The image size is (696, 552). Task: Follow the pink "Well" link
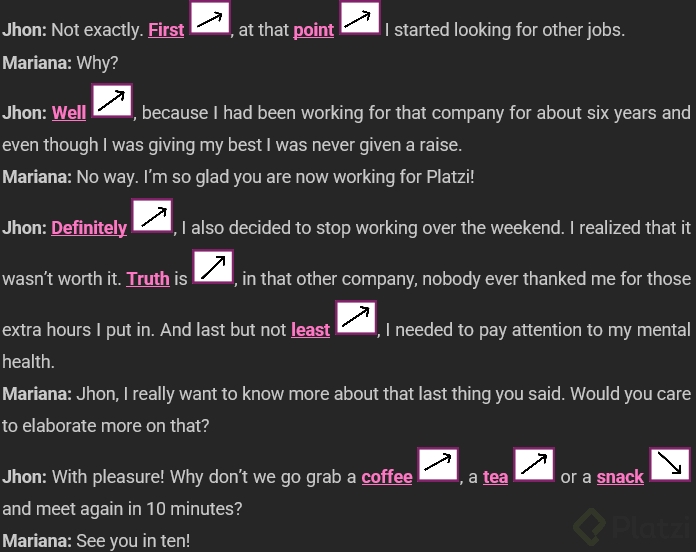69,113
